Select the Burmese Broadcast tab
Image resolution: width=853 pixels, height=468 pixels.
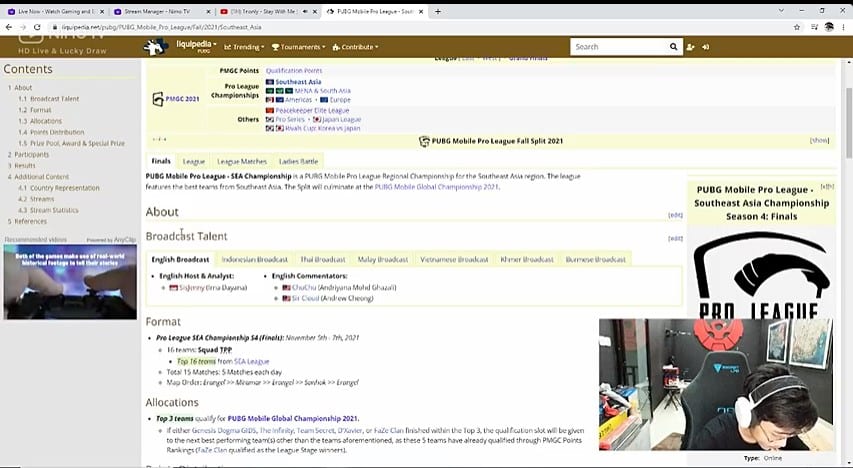click(596, 260)
